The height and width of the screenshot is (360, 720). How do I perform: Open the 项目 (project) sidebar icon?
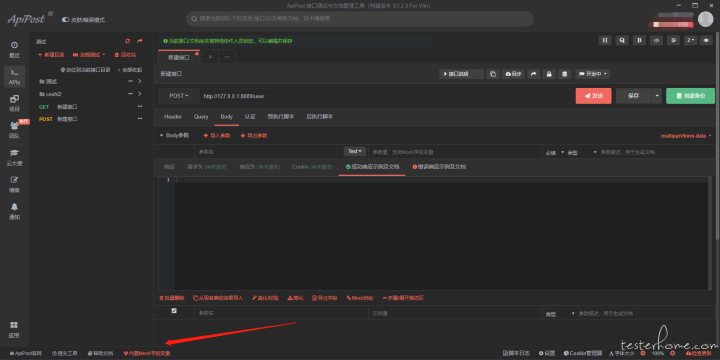[14, 103]
